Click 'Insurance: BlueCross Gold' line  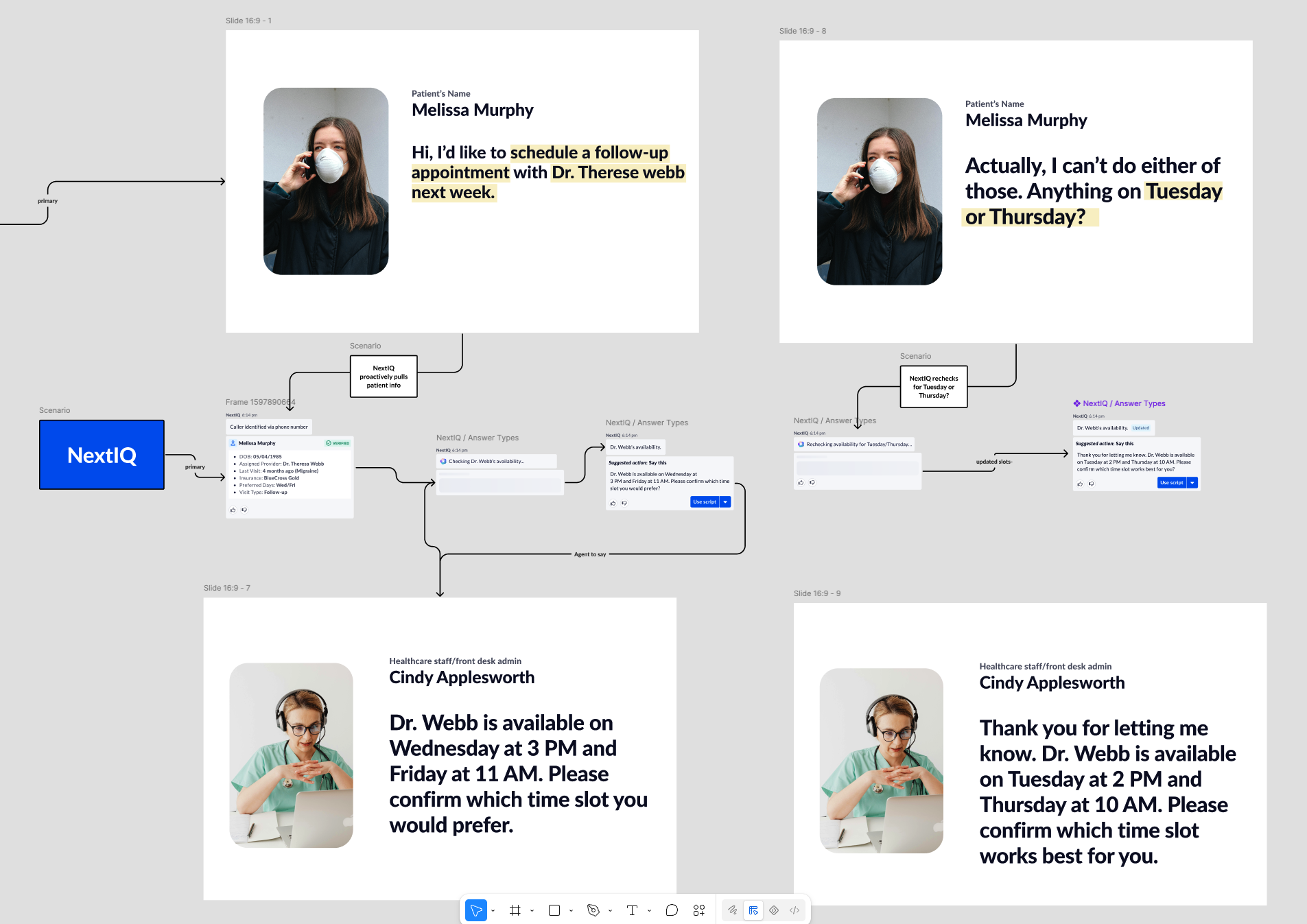pyautogui.click(x=269, y=478)
